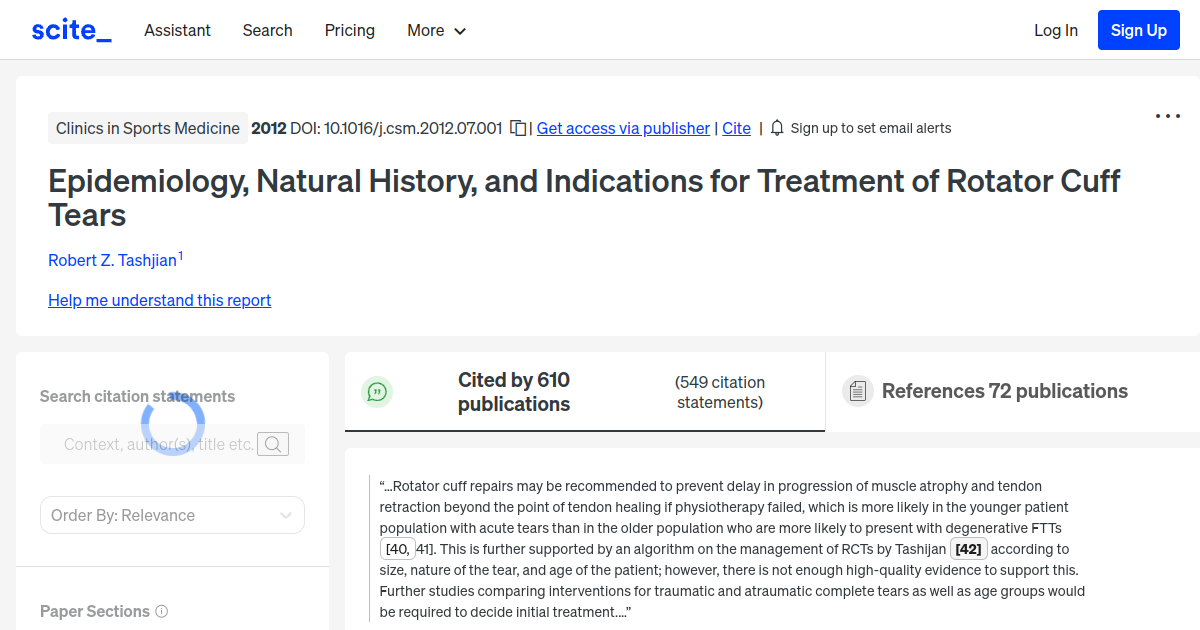Open the Order By: Relevance dropdown
Viewport: 1200px width, 630px height.
point(172,514)
